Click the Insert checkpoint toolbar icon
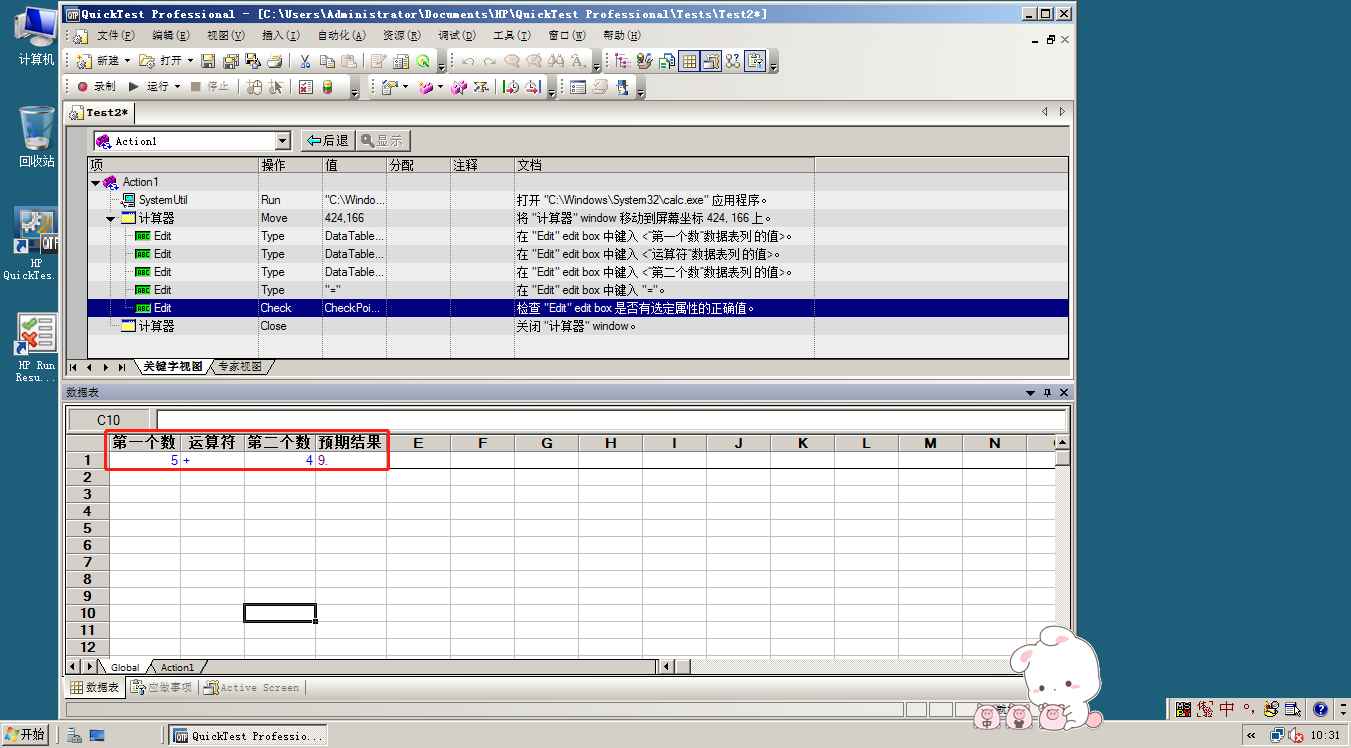 coord(389,87)
